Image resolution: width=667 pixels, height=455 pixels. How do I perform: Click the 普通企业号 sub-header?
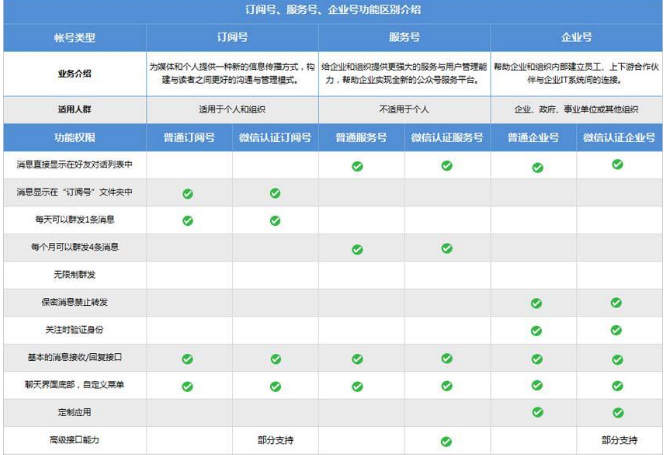(533, 137)
